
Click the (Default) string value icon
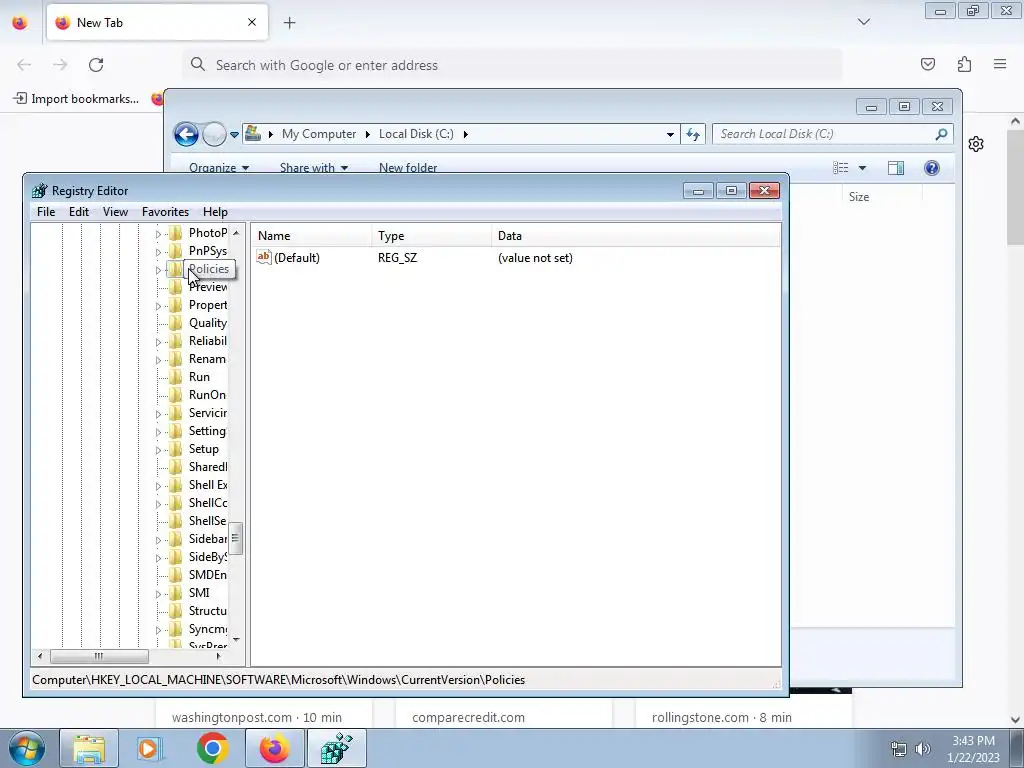264,257
